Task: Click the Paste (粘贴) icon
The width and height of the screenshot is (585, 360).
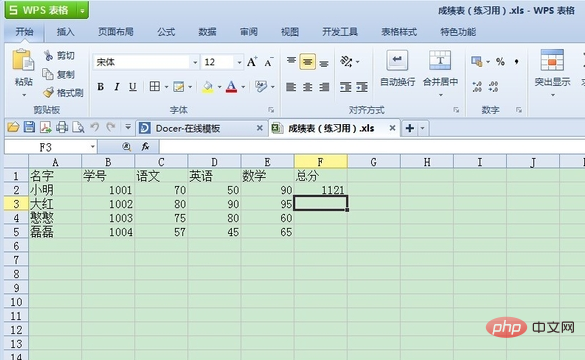Action: point(23,61)
